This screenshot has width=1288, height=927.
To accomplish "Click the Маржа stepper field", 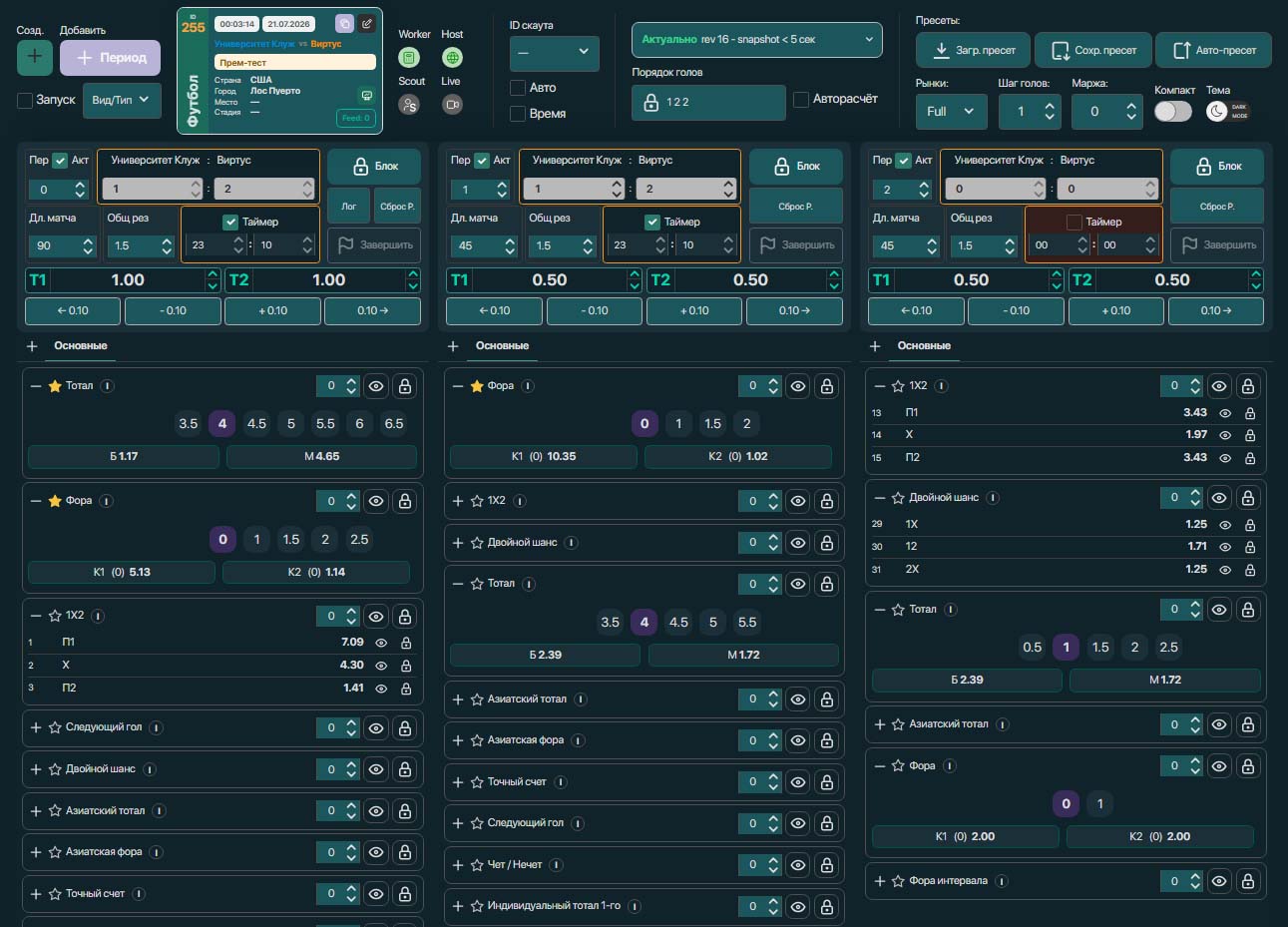I will pyautogui.click(x=1106, y=112).
